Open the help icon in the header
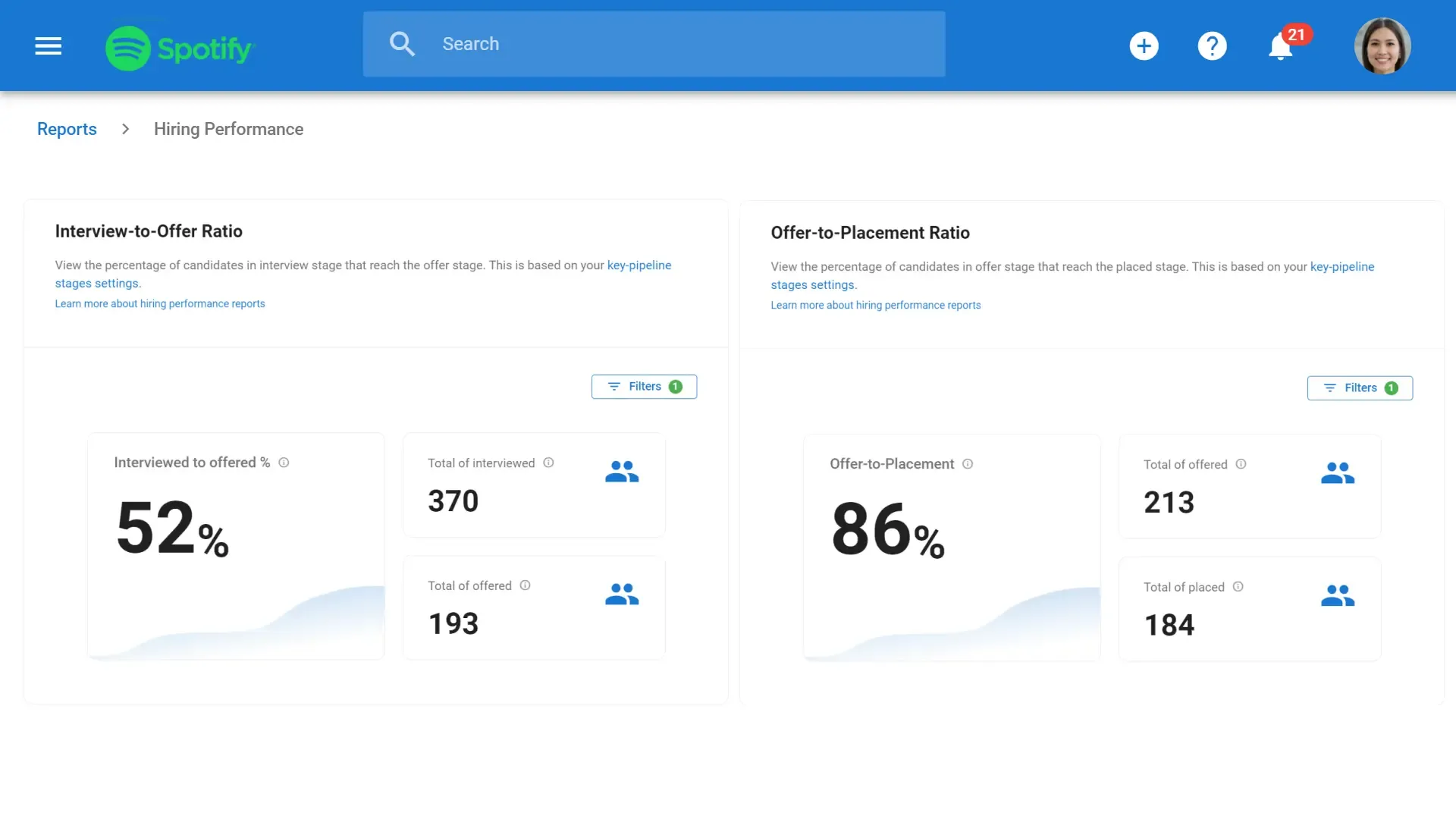Screen dimensions: 1456x819 (x=1212, y=45)
